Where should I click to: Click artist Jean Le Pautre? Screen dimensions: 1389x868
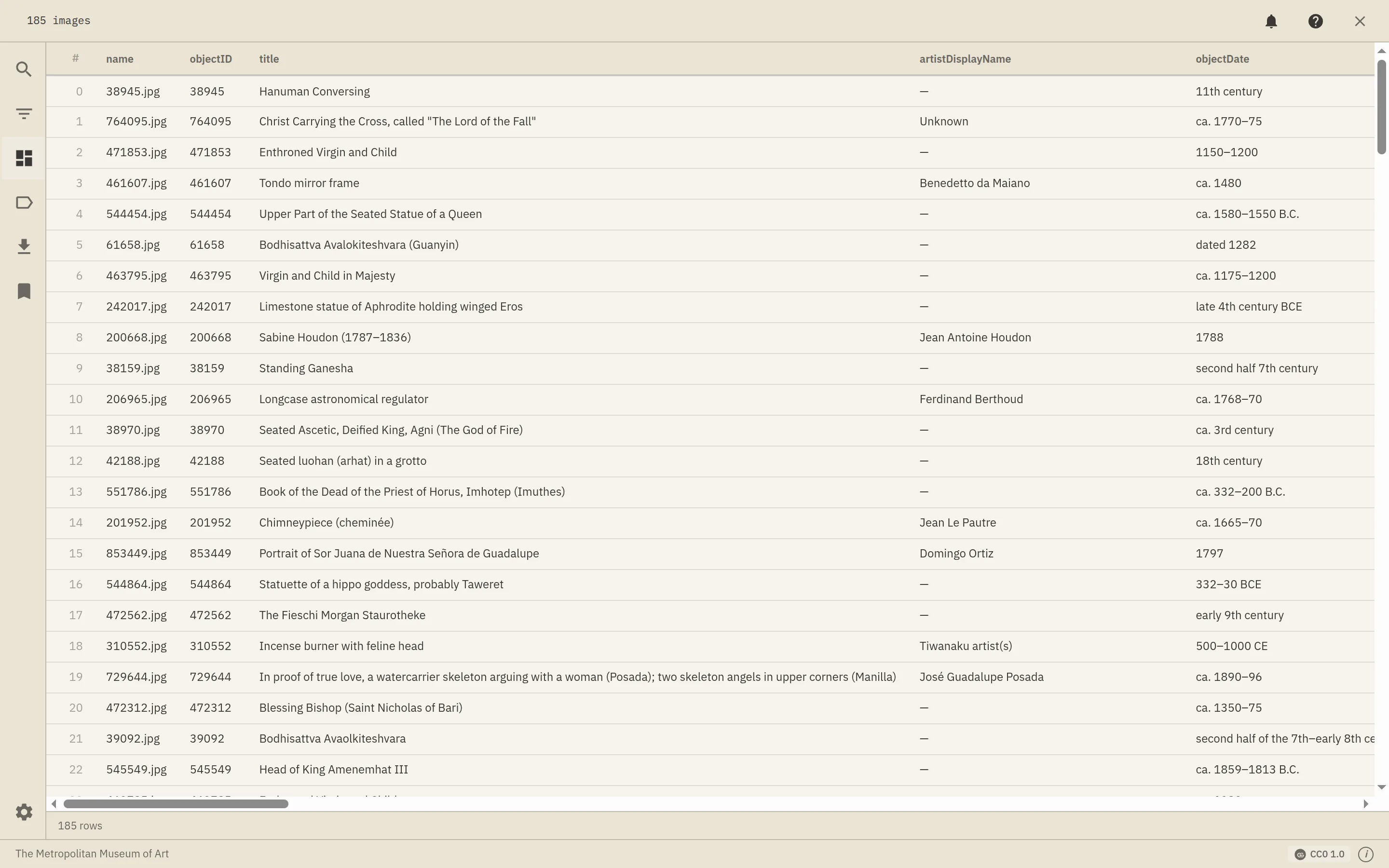[x=957, y=523]
